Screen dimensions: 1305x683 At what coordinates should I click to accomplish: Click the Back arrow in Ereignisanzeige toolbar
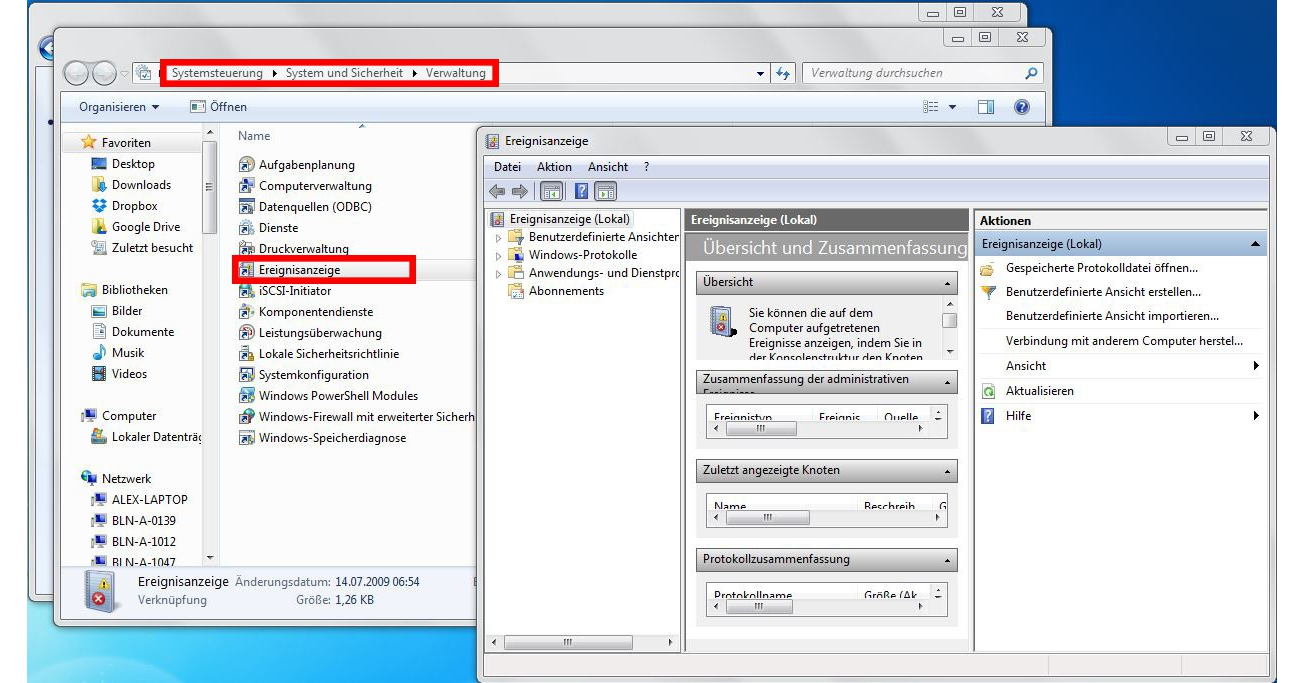[x=497, y=191]
